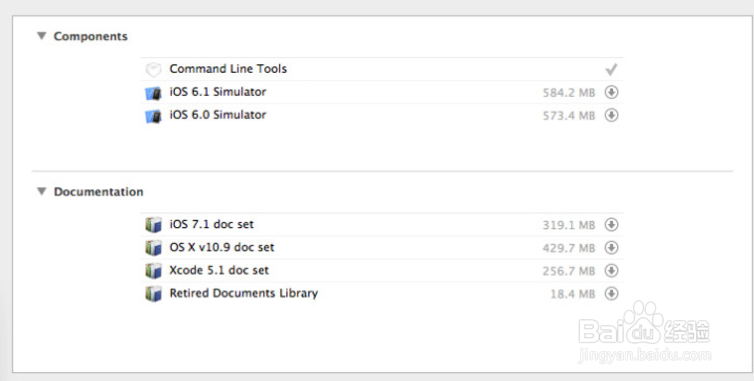Viewport: 754px width, 381px height.
Task: Collapse the Components section
Action: (x=42, y=36)
